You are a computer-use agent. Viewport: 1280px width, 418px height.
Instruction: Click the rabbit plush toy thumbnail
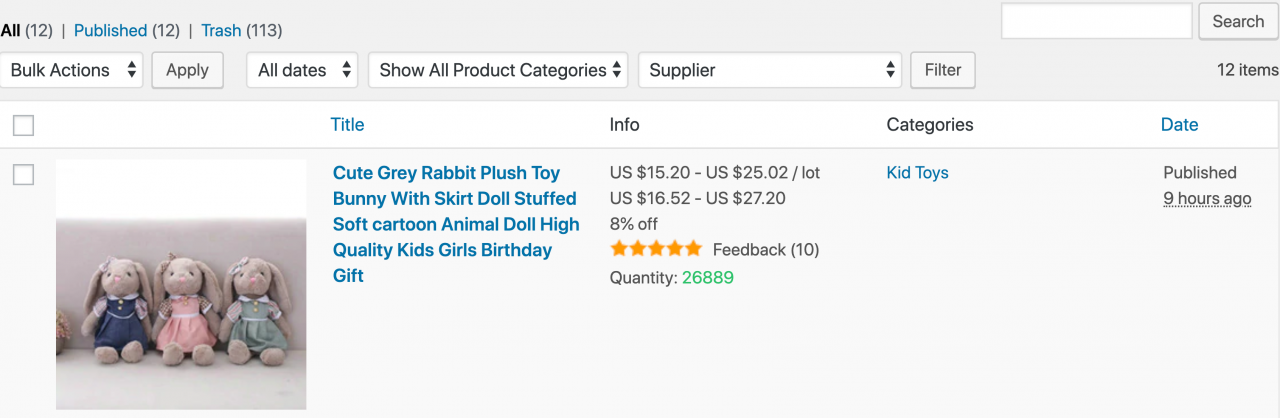click(181, 285)
